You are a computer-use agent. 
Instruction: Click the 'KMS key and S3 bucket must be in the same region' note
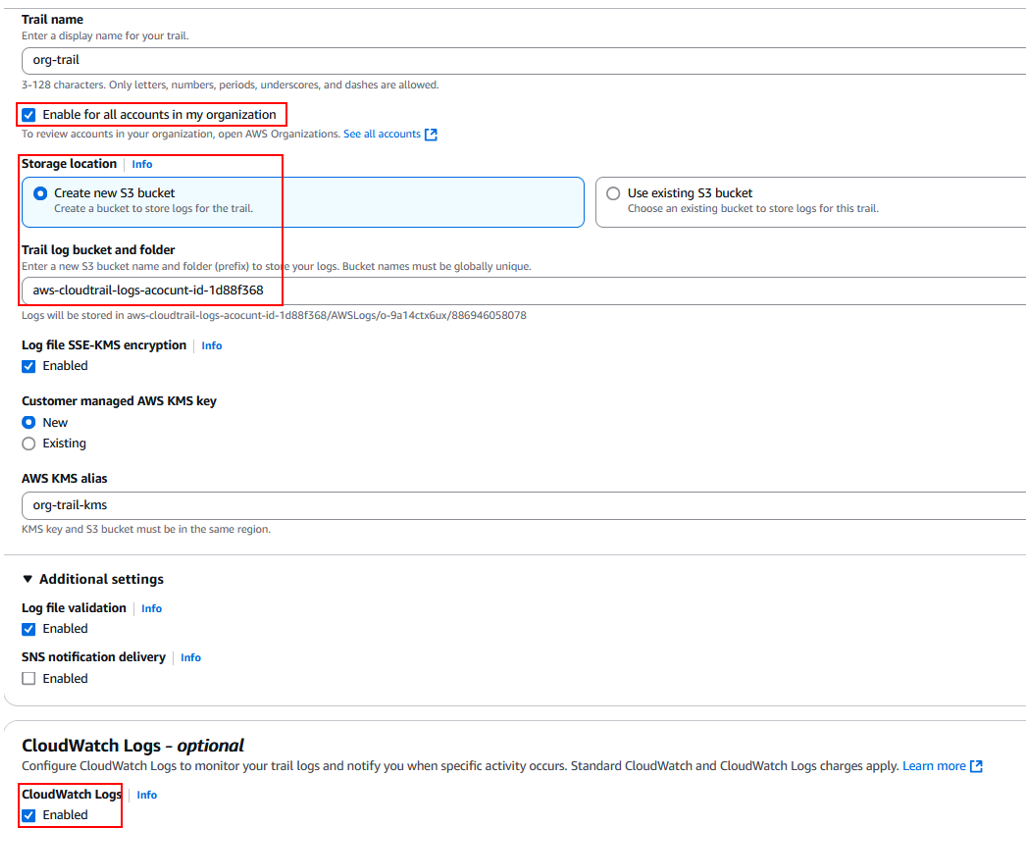146,529
